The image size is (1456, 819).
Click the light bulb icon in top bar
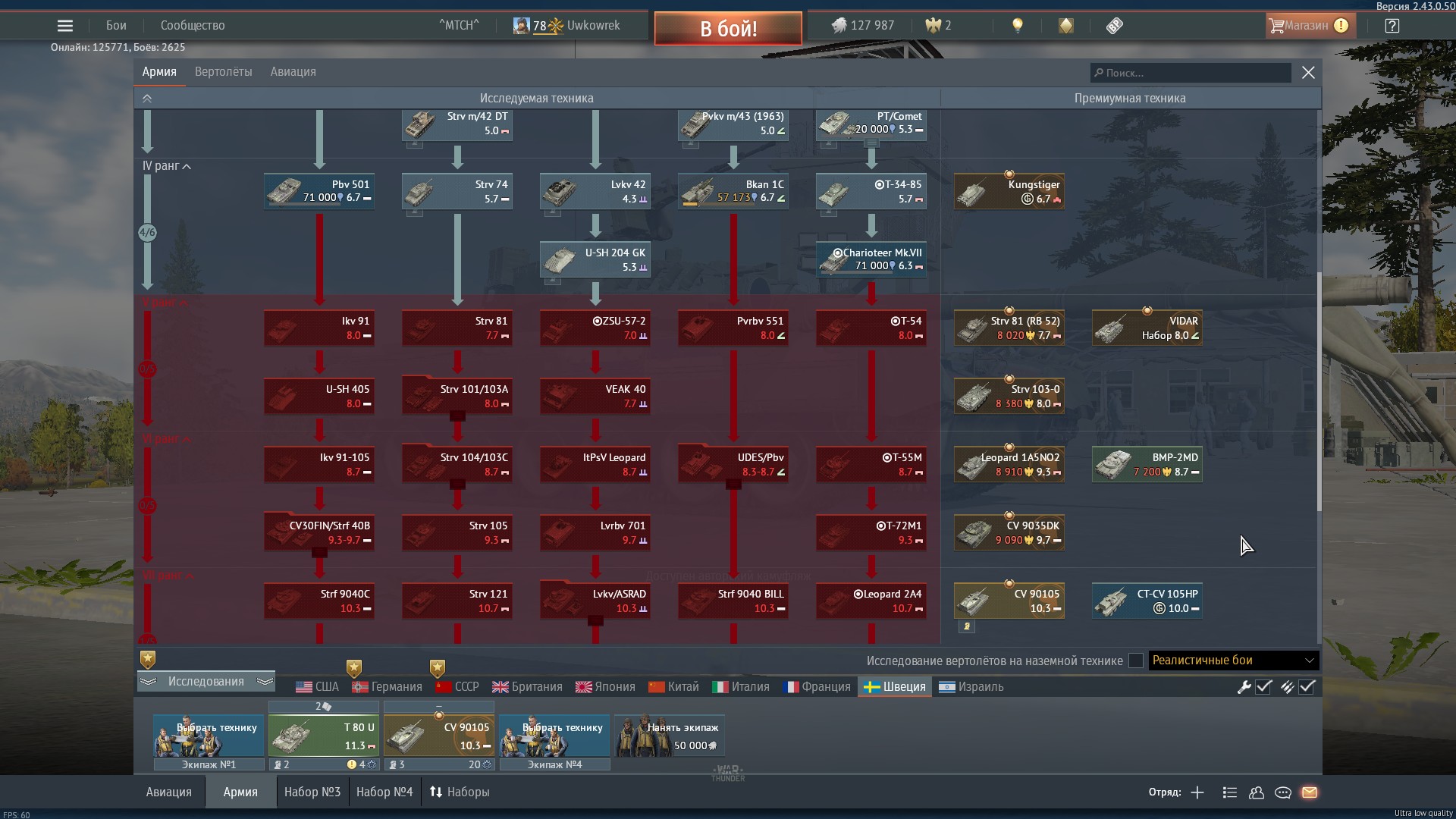[1018, 26]
